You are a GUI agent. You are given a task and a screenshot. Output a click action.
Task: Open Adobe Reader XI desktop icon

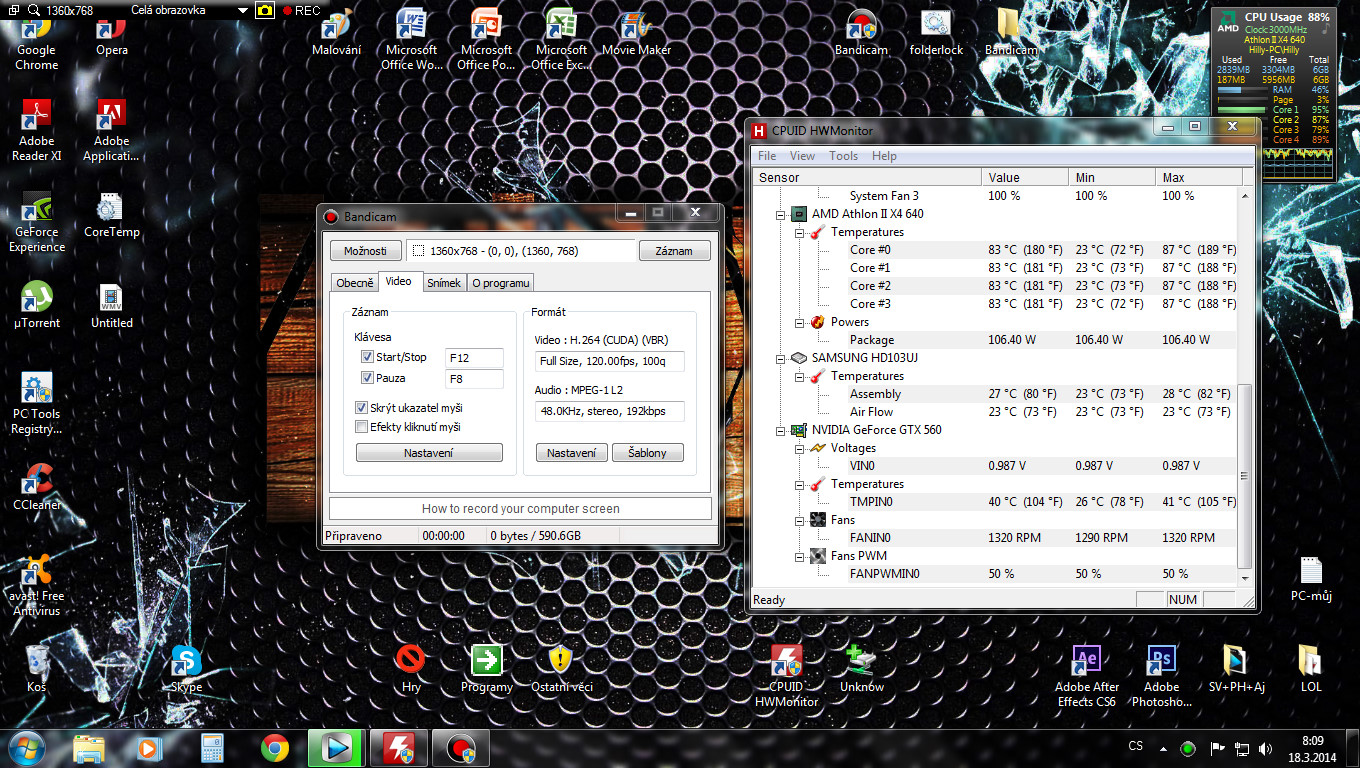point(36,130)
